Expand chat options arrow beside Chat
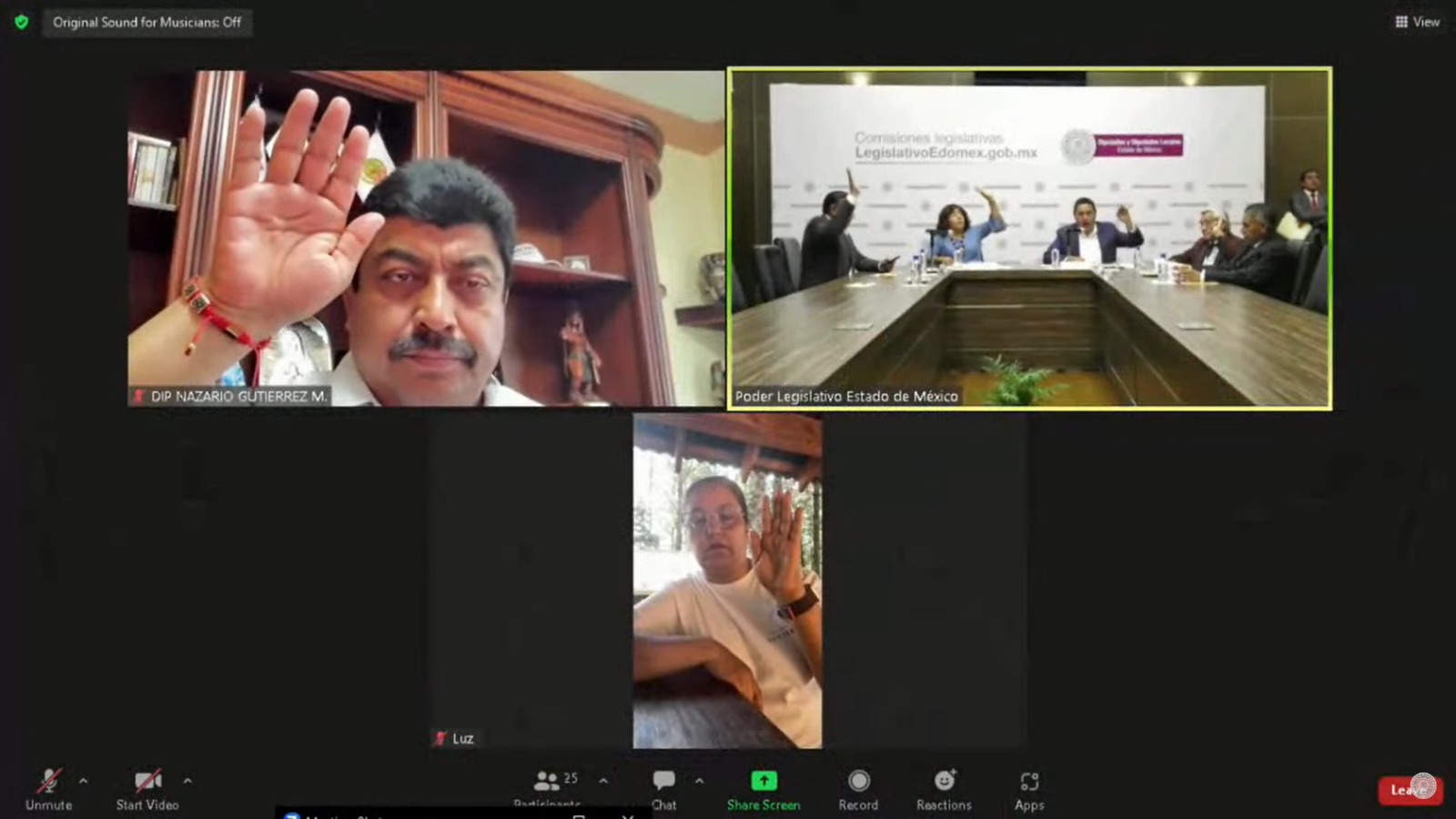This screenshot has height=819, width=1456. pos(699,781)
